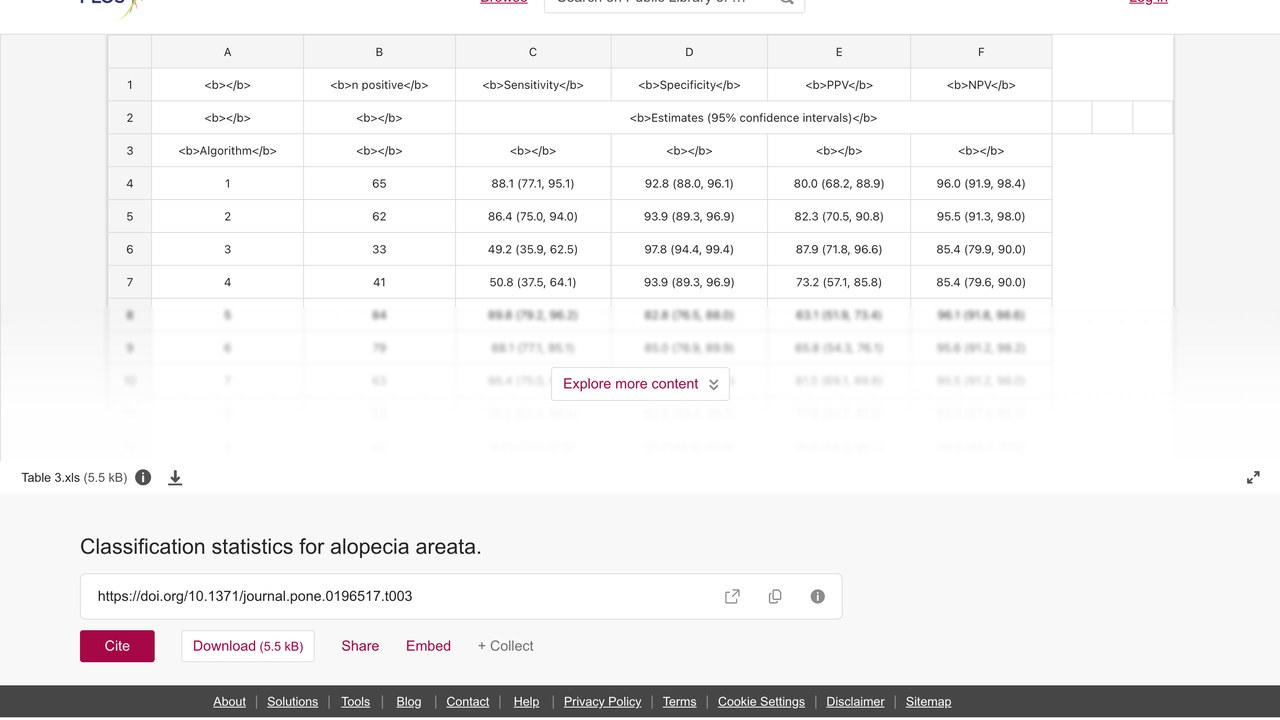The image size is (1280, 720).
Task: Open the About footer link
Action: [229, 702]
